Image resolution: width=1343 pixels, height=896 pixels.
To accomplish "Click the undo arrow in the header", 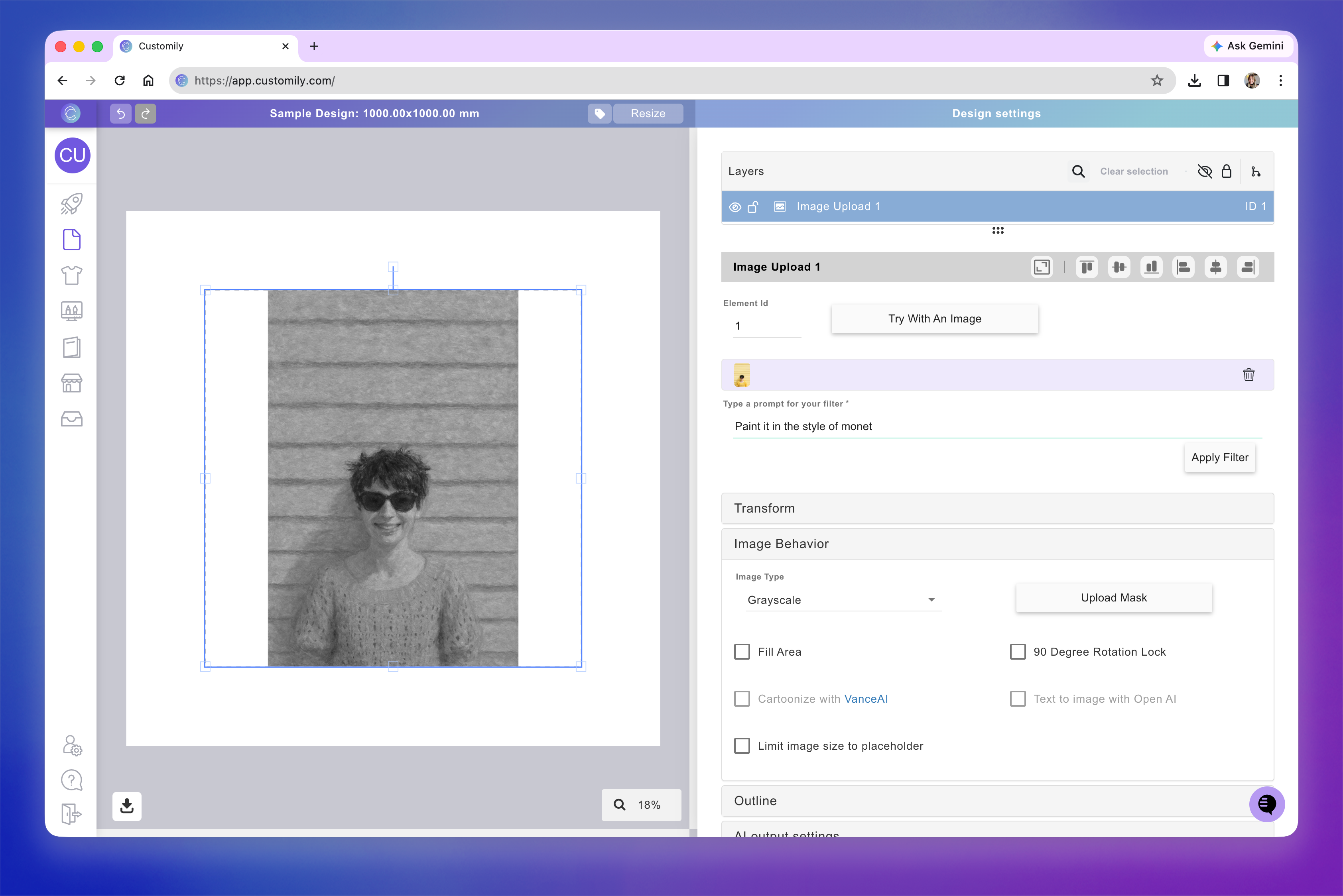I will click(x=121, y=113).
